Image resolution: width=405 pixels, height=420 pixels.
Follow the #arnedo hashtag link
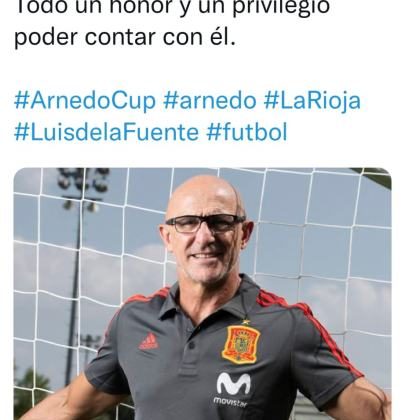pyautogui.click(x=210, y=101)
